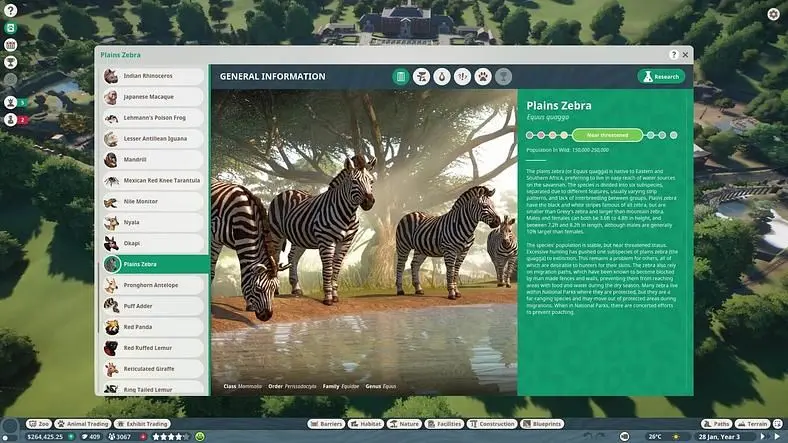Switch to paw print Reproduction tab icon
Viewport: 788px width, 443px height.
pos(483,77)
